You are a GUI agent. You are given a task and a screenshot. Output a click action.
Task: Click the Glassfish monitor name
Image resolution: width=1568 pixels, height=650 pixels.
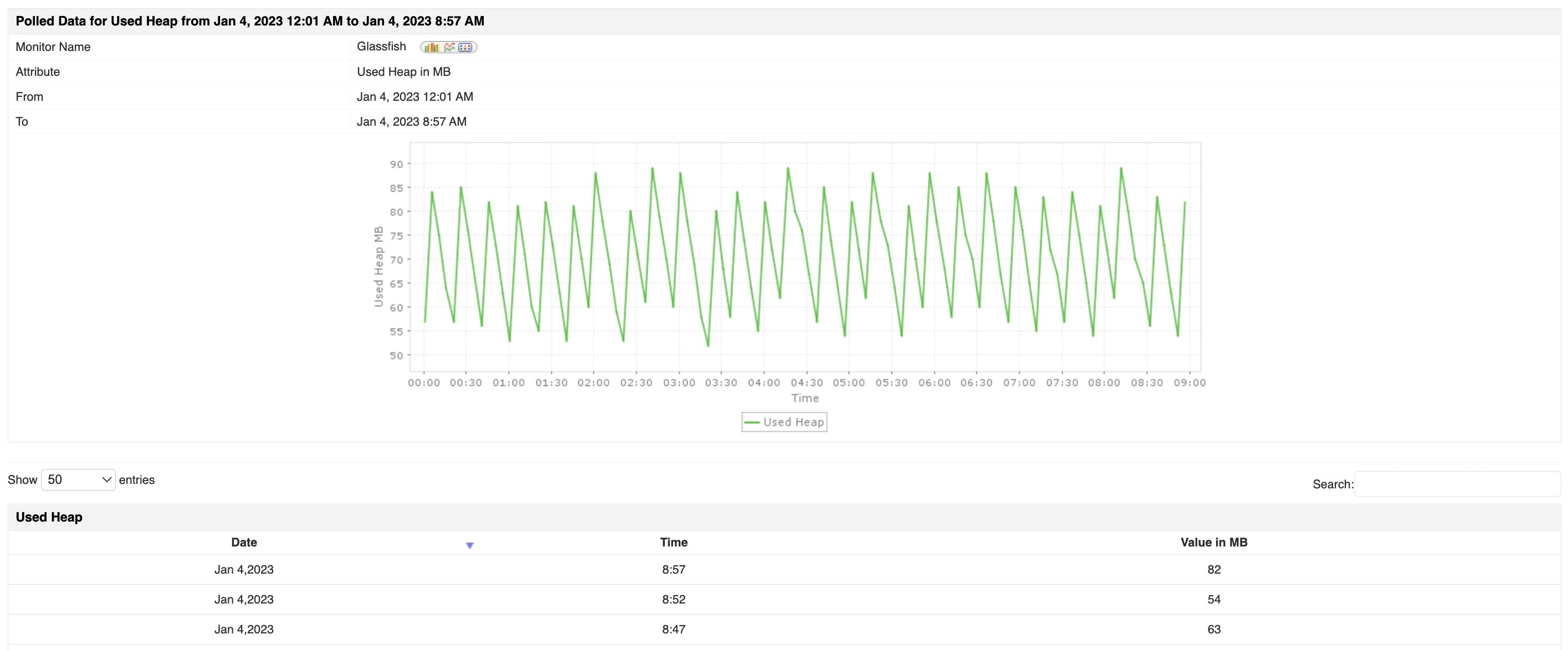pos(381,46)
